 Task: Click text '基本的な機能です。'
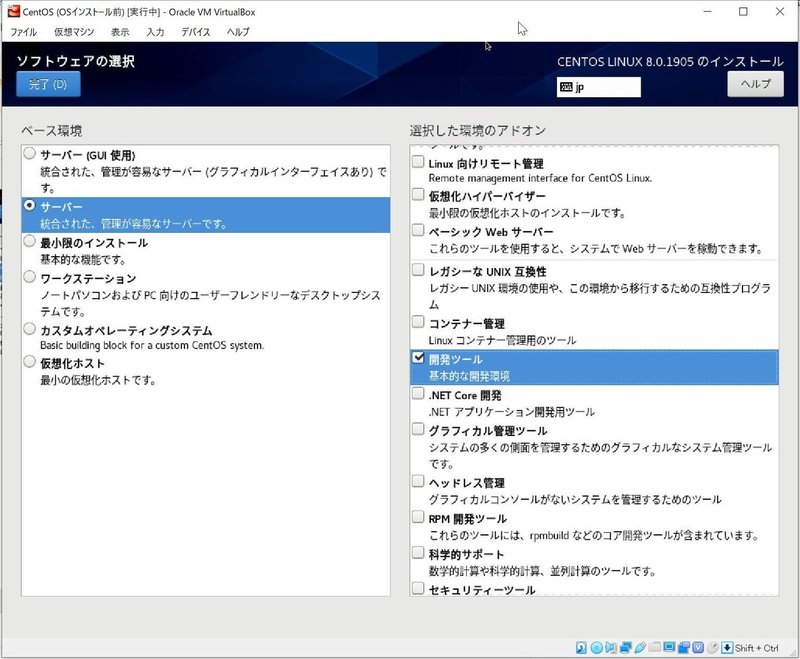pos(83,260)
